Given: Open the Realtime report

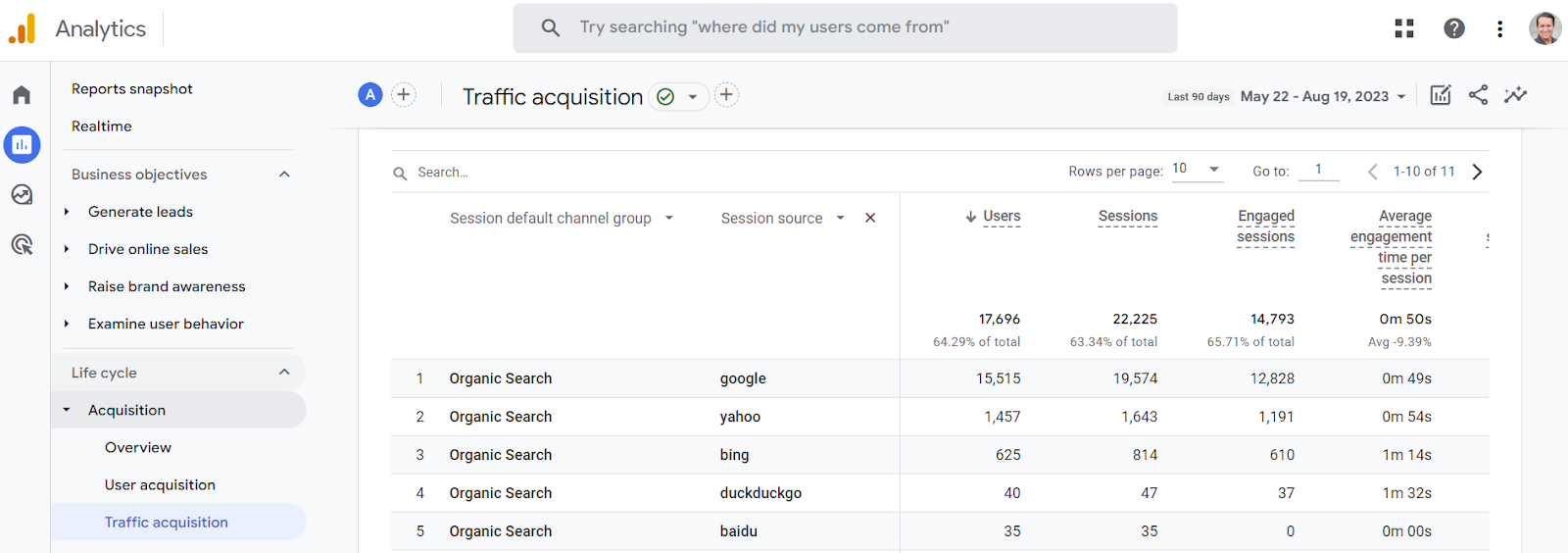Looking at the screenshot, I should pyautogui.click(x=102, y=126).
